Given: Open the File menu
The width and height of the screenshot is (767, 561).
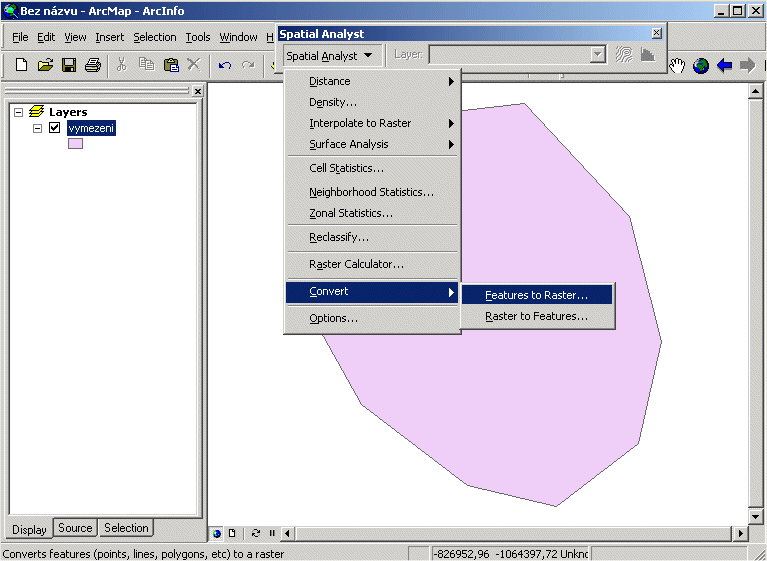Looking at the screenshot, I should pos(20,37).
